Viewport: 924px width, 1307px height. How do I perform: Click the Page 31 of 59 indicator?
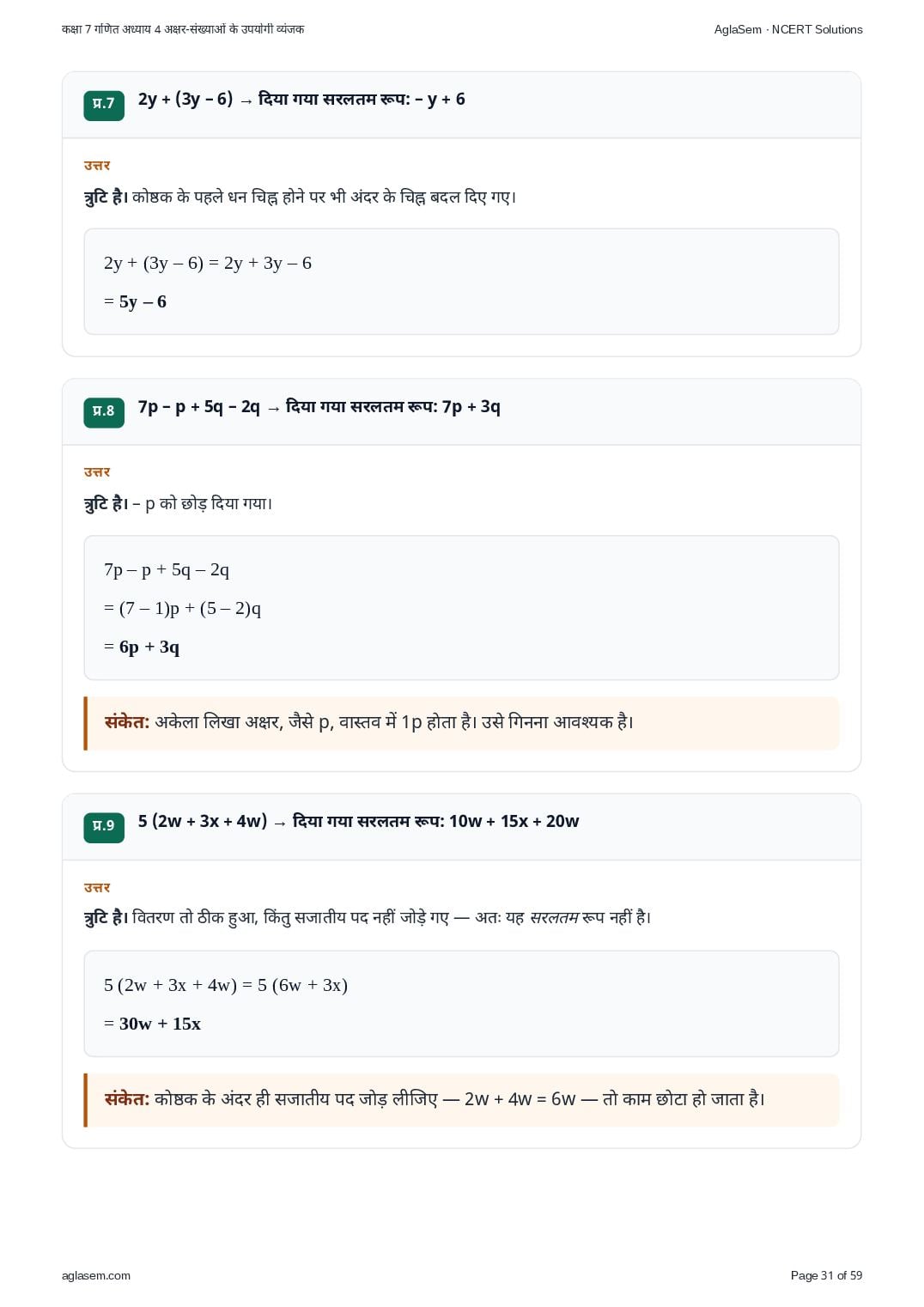point(826,1275)
